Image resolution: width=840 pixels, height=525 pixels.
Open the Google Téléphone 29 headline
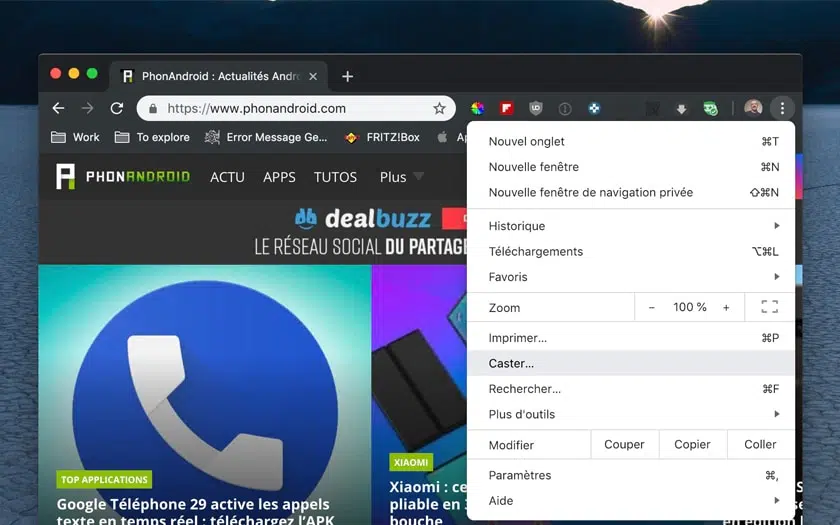pos(195,512)
